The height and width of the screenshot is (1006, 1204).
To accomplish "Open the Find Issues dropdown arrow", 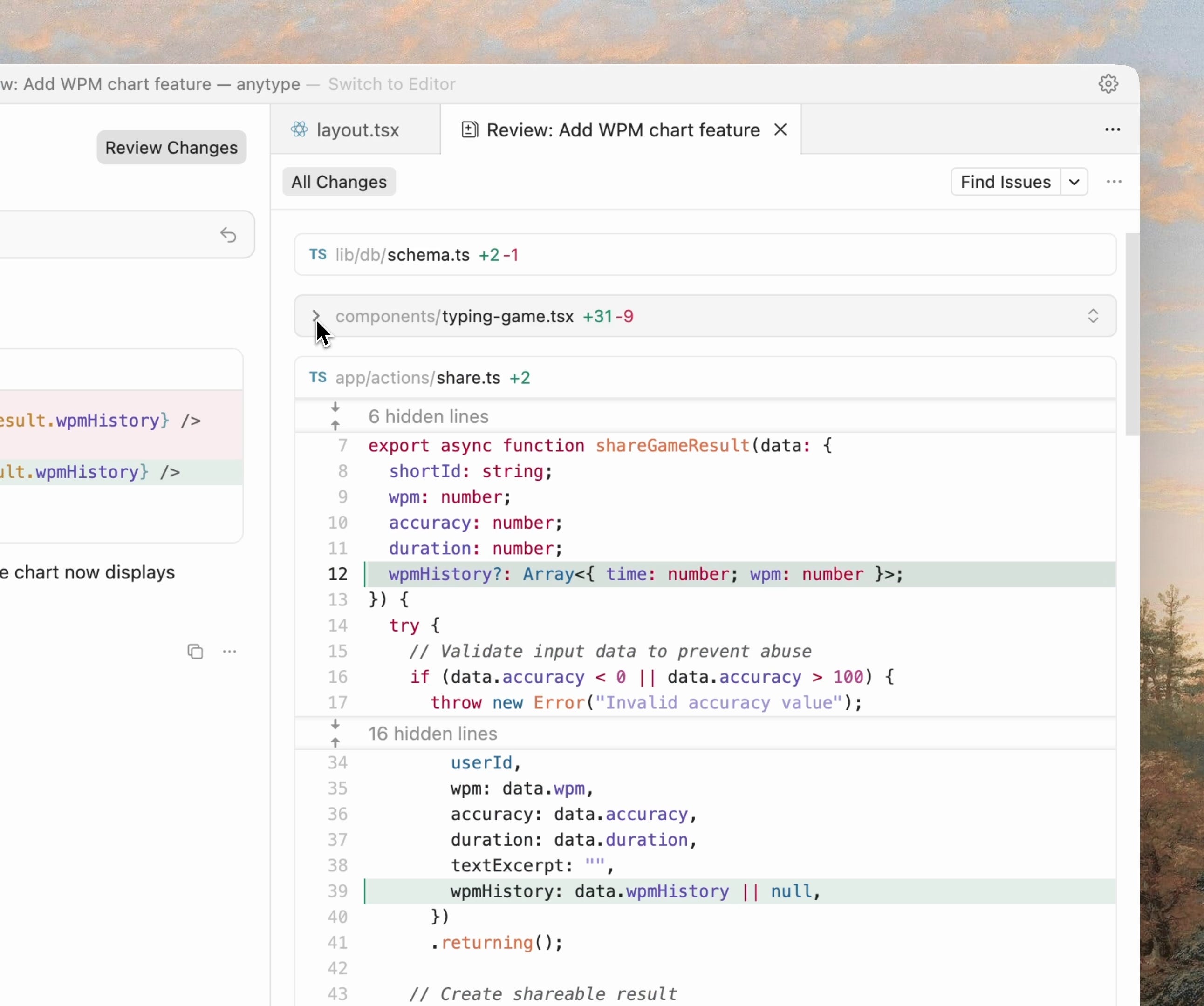I will click(x=1074, y=182).
